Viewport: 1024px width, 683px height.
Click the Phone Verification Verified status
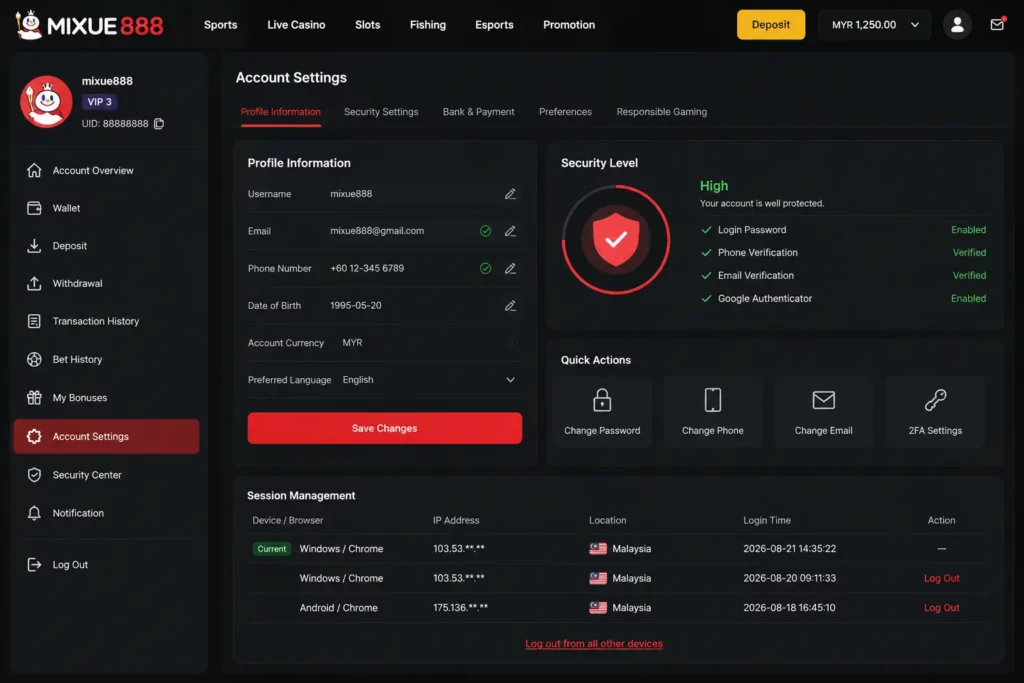coord(969,253)
